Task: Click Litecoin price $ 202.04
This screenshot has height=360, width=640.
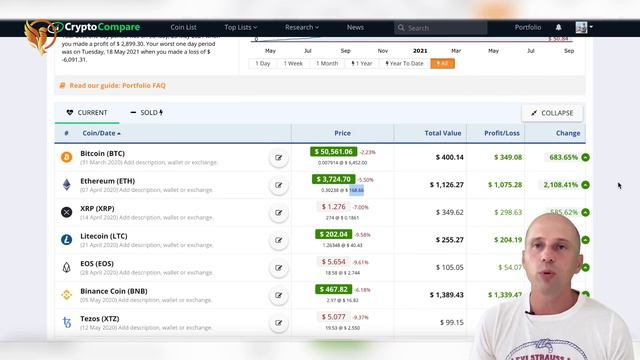Action: pyautogui.click(x=333, y=234)
